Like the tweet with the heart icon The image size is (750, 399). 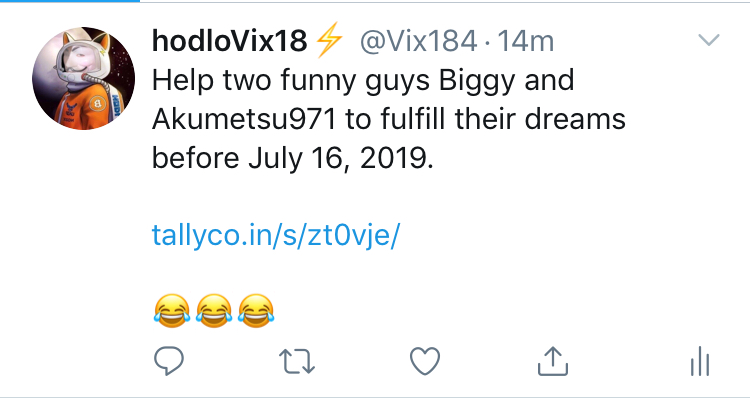[x=425, y=361]
